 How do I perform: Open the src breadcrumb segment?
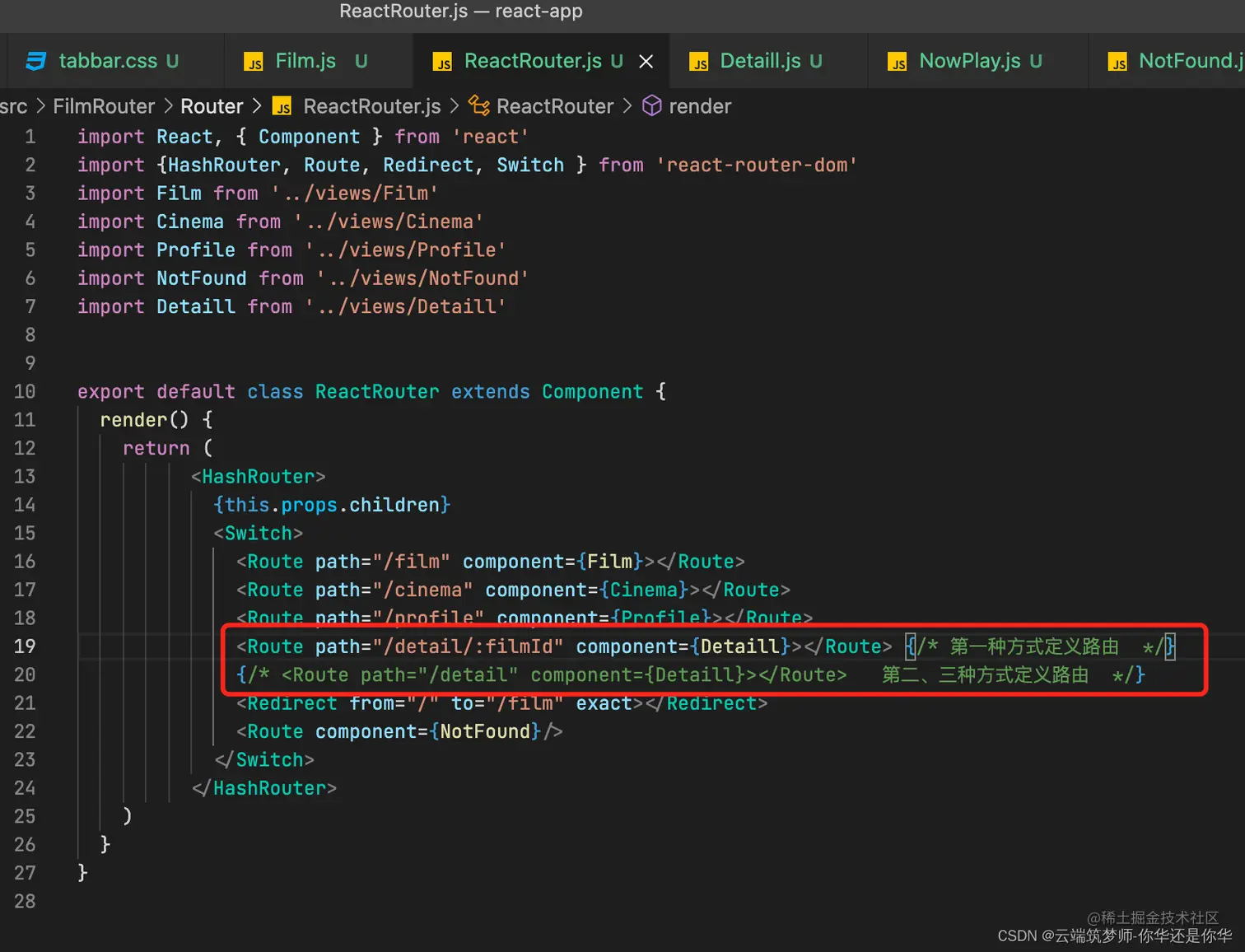point(13,106)
